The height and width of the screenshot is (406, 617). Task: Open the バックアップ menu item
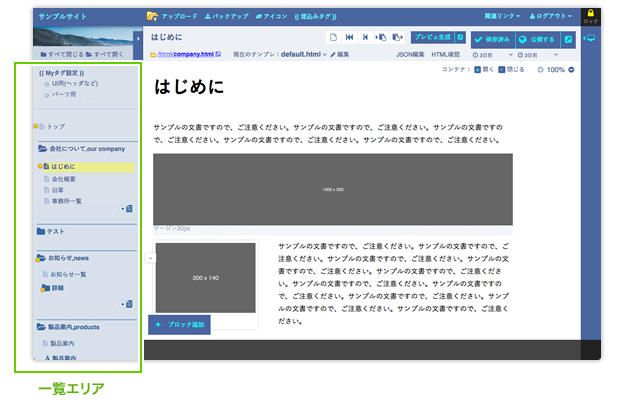click(225, 17)
